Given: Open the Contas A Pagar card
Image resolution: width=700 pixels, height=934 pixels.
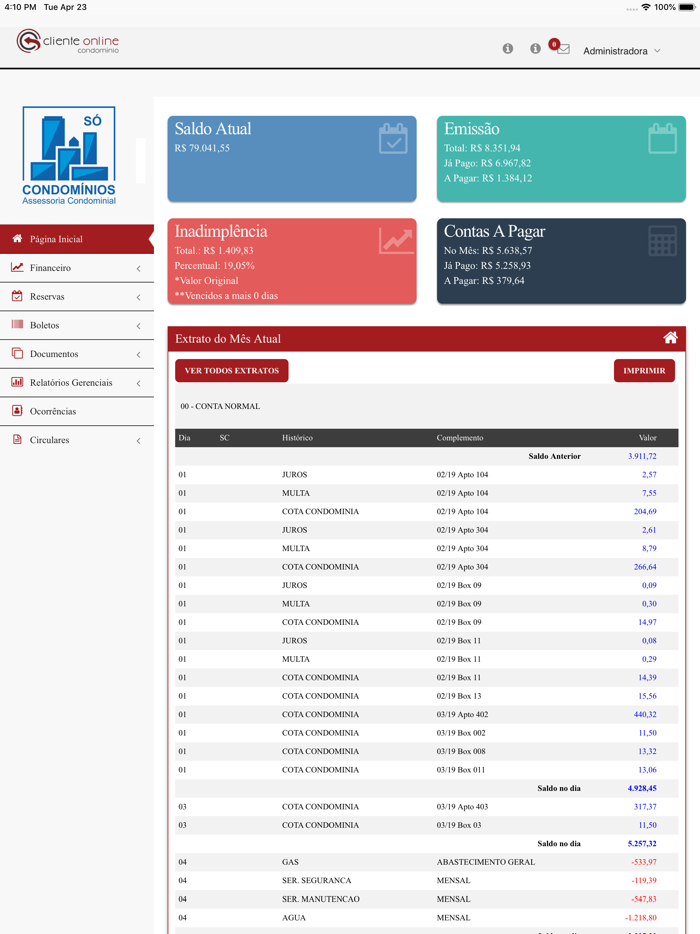Looking at the screenshot, I should [561, 261].
